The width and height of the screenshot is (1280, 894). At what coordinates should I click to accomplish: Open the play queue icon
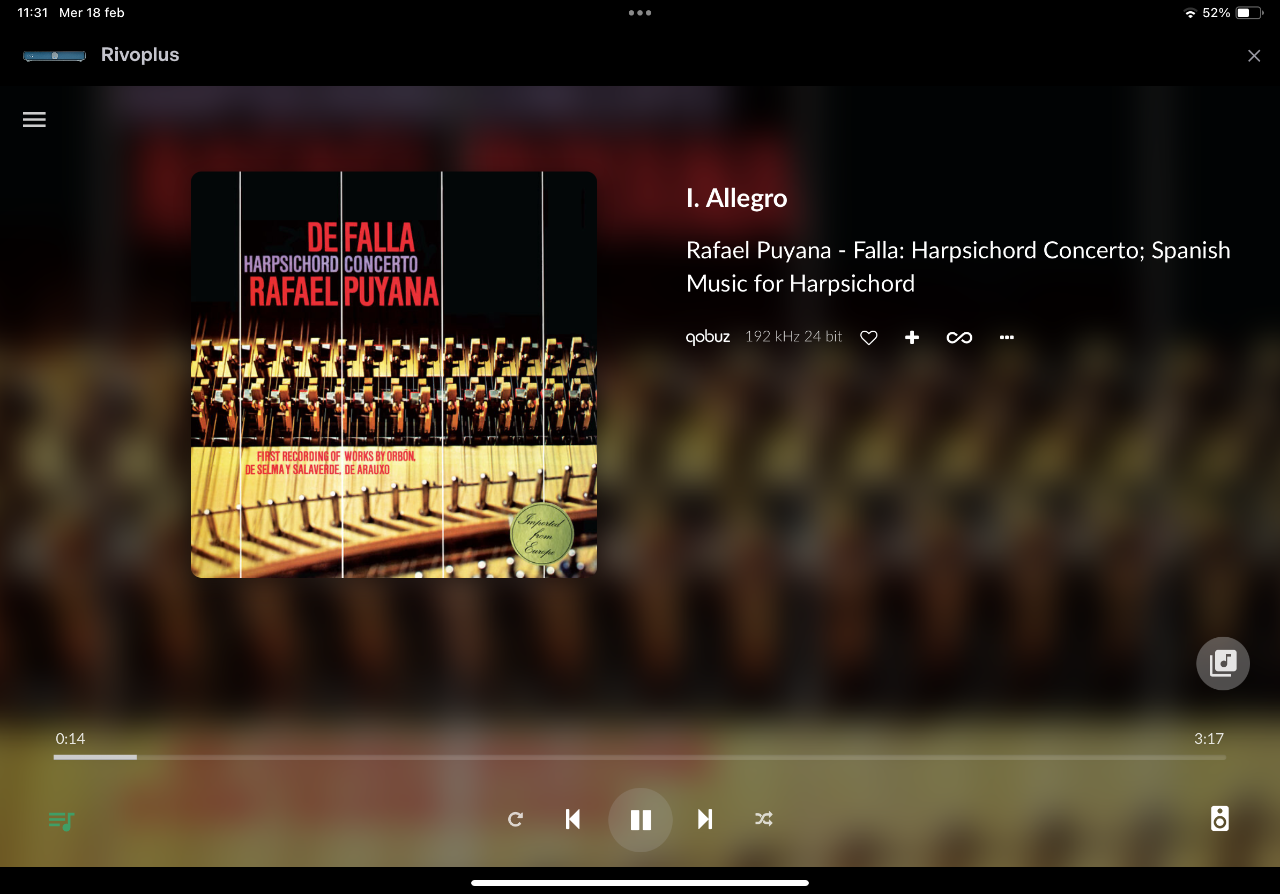click(x=62, y=821)
